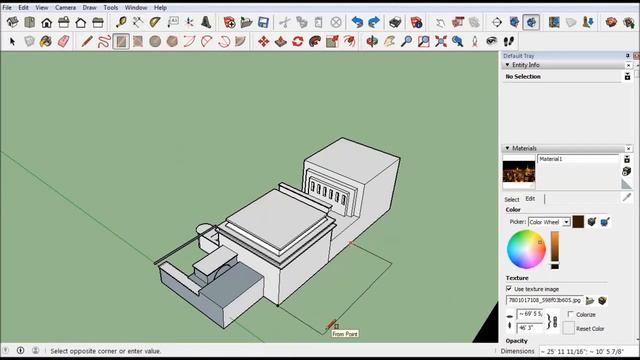Enable the Use texture image checkbox

click(509, 289)
